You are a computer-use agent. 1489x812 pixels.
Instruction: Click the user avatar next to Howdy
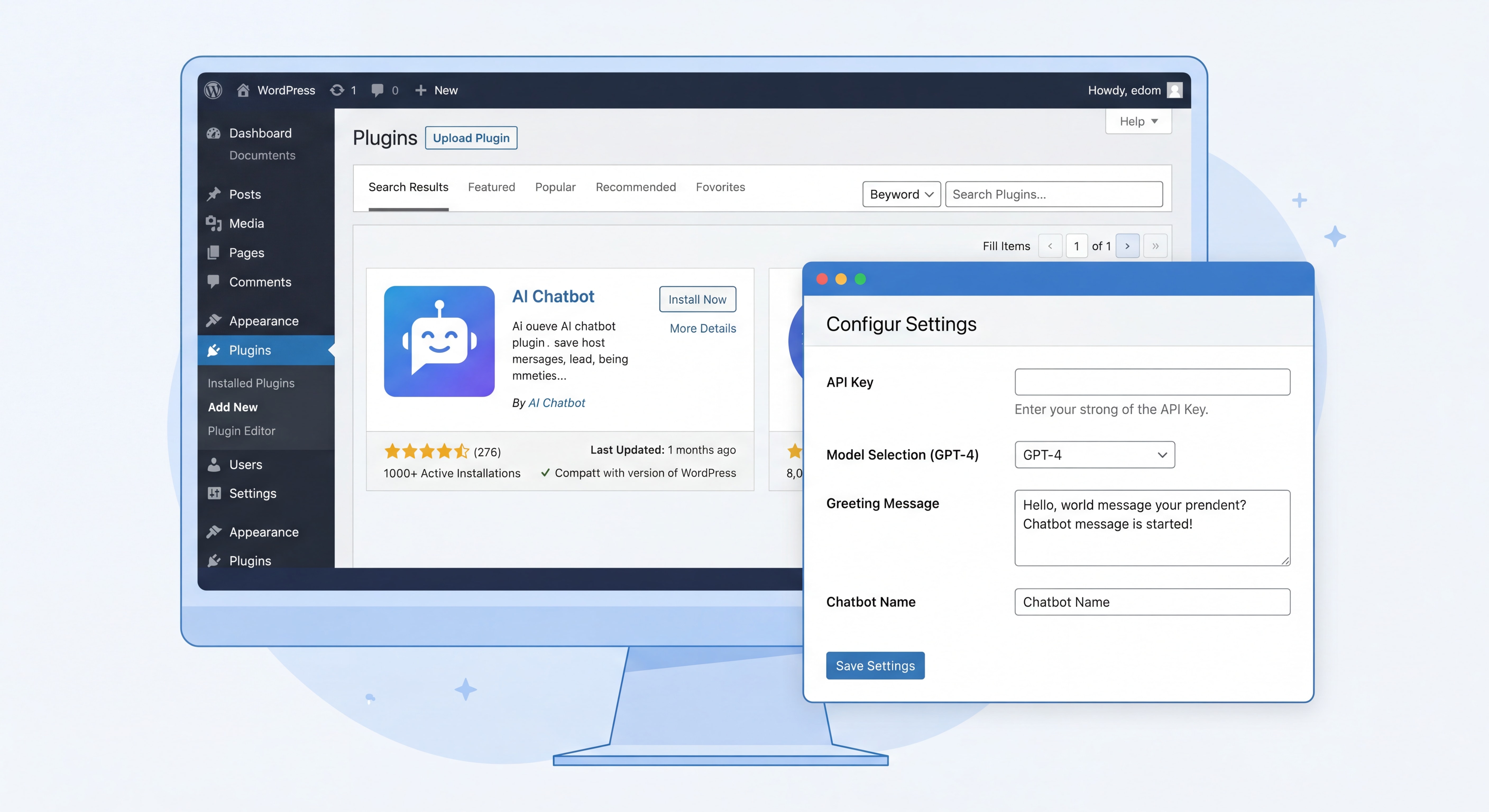tap(1175, 90)
